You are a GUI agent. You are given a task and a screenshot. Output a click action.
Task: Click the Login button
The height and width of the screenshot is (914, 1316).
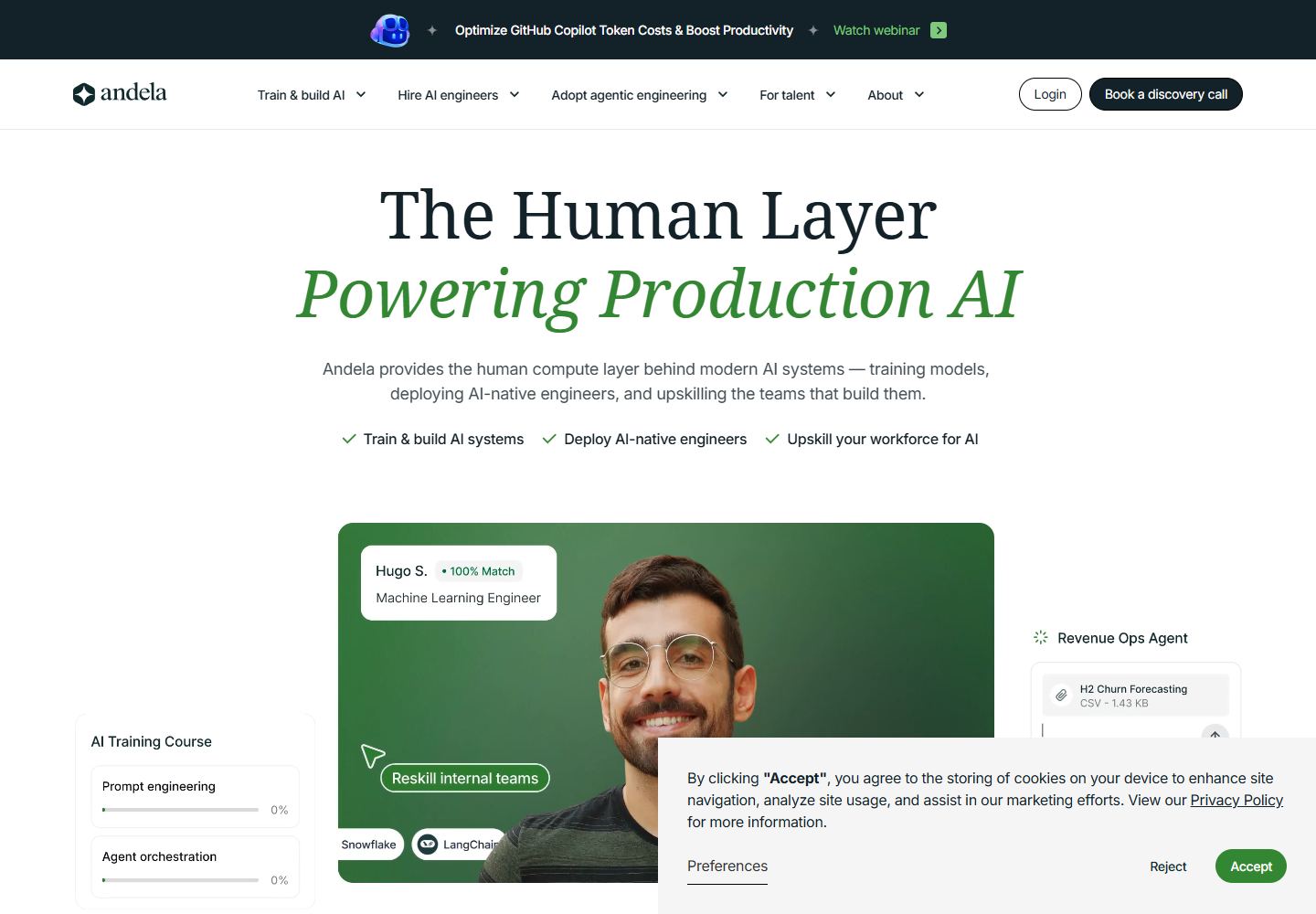coord(1050,94)
